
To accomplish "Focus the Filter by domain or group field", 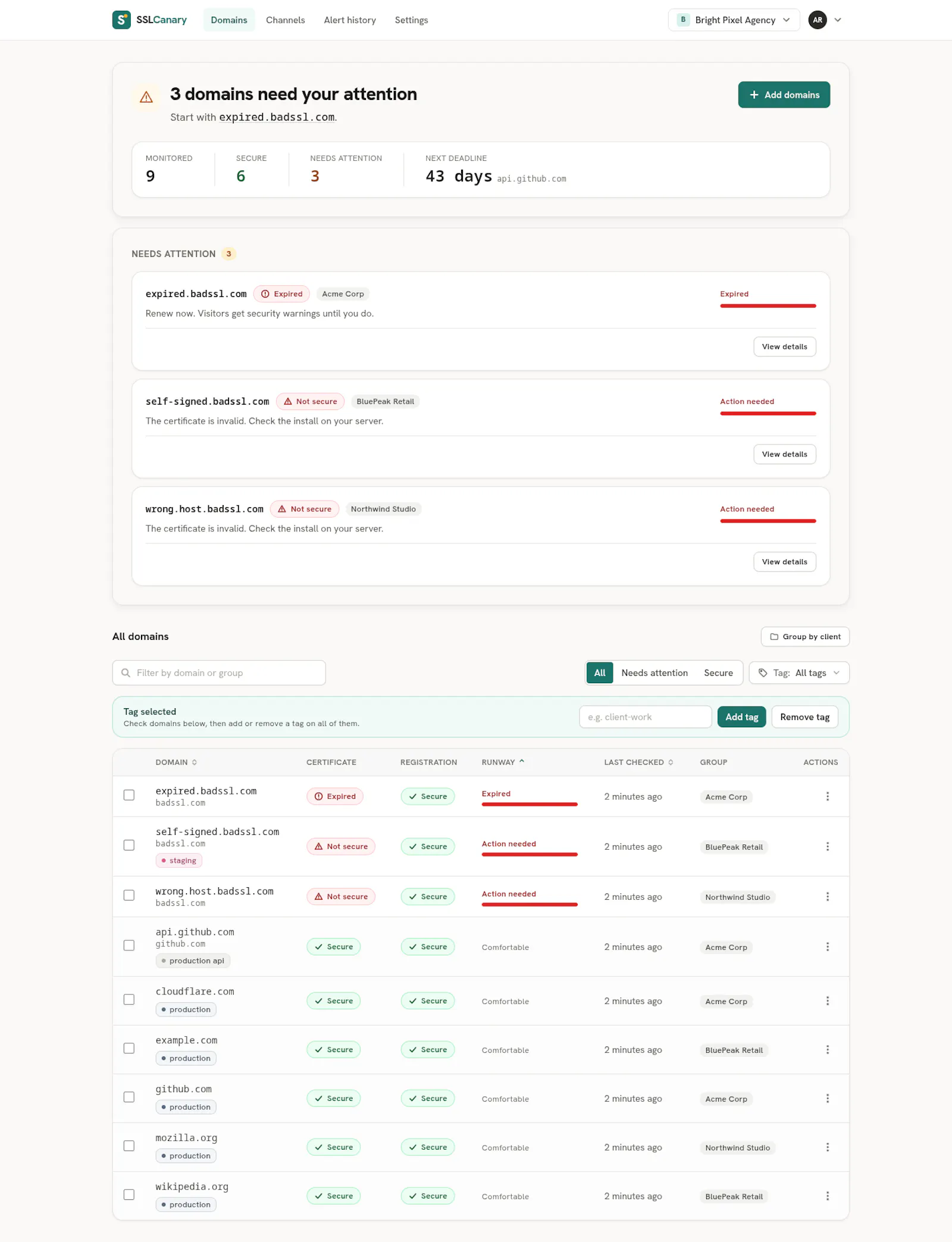I will pyautogui.click(x=219, y=672).
